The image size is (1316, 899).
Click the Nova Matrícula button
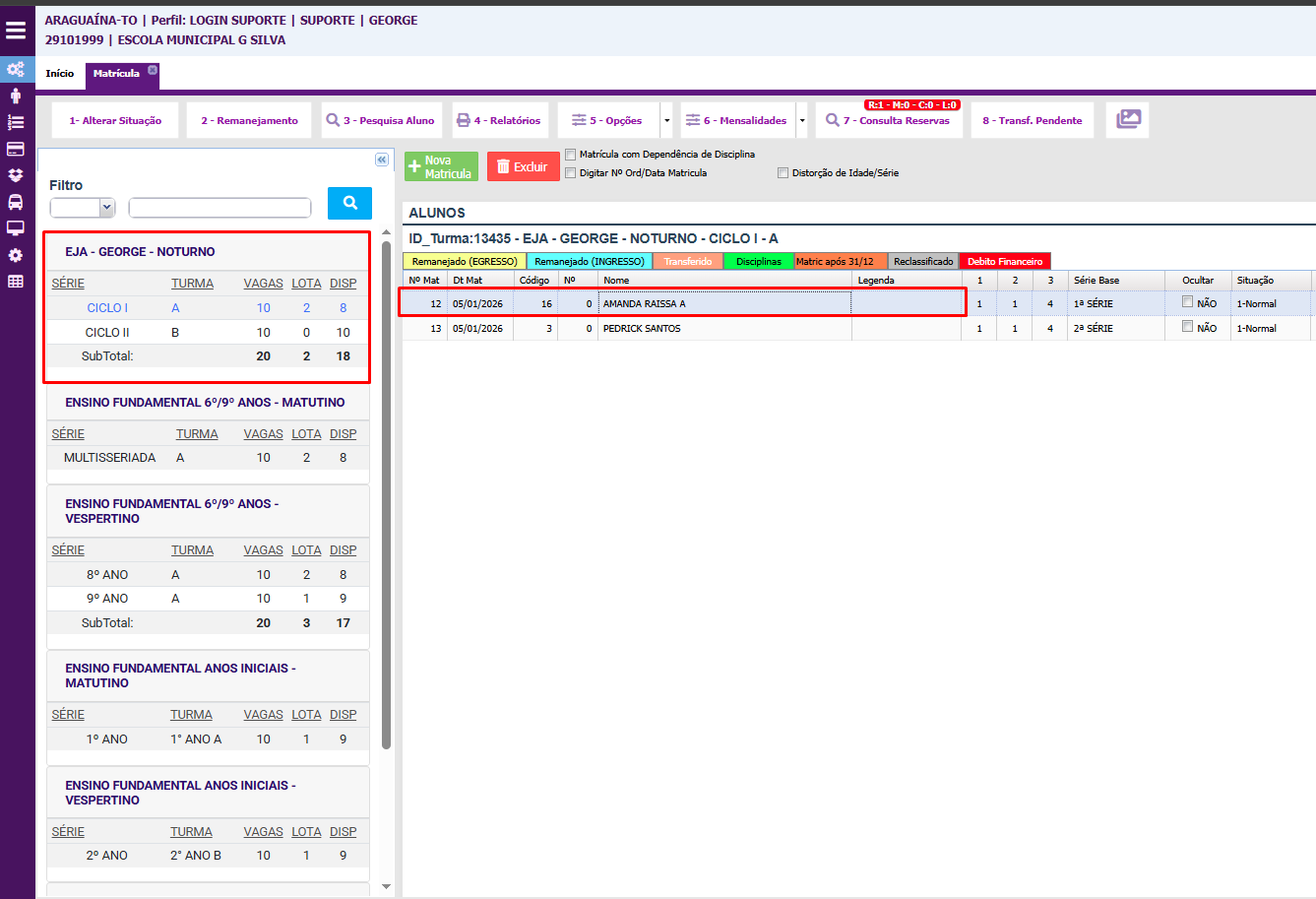(x=441, y=167)
